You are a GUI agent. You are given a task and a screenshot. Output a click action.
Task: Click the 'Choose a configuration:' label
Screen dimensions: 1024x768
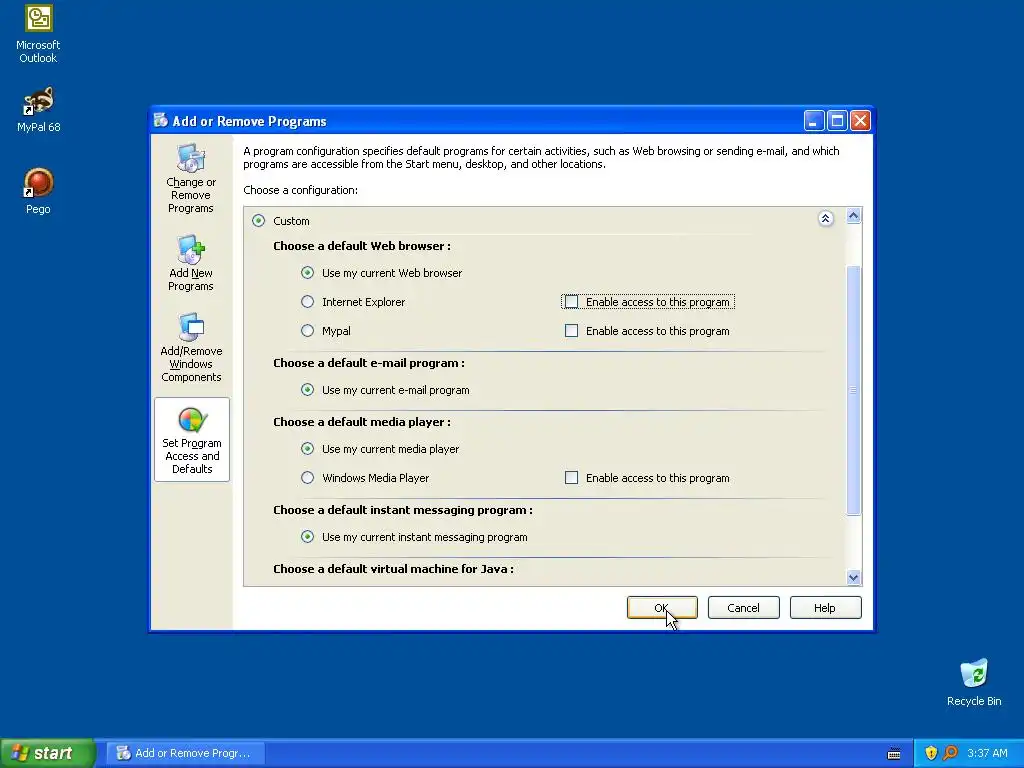coord(300,190)
